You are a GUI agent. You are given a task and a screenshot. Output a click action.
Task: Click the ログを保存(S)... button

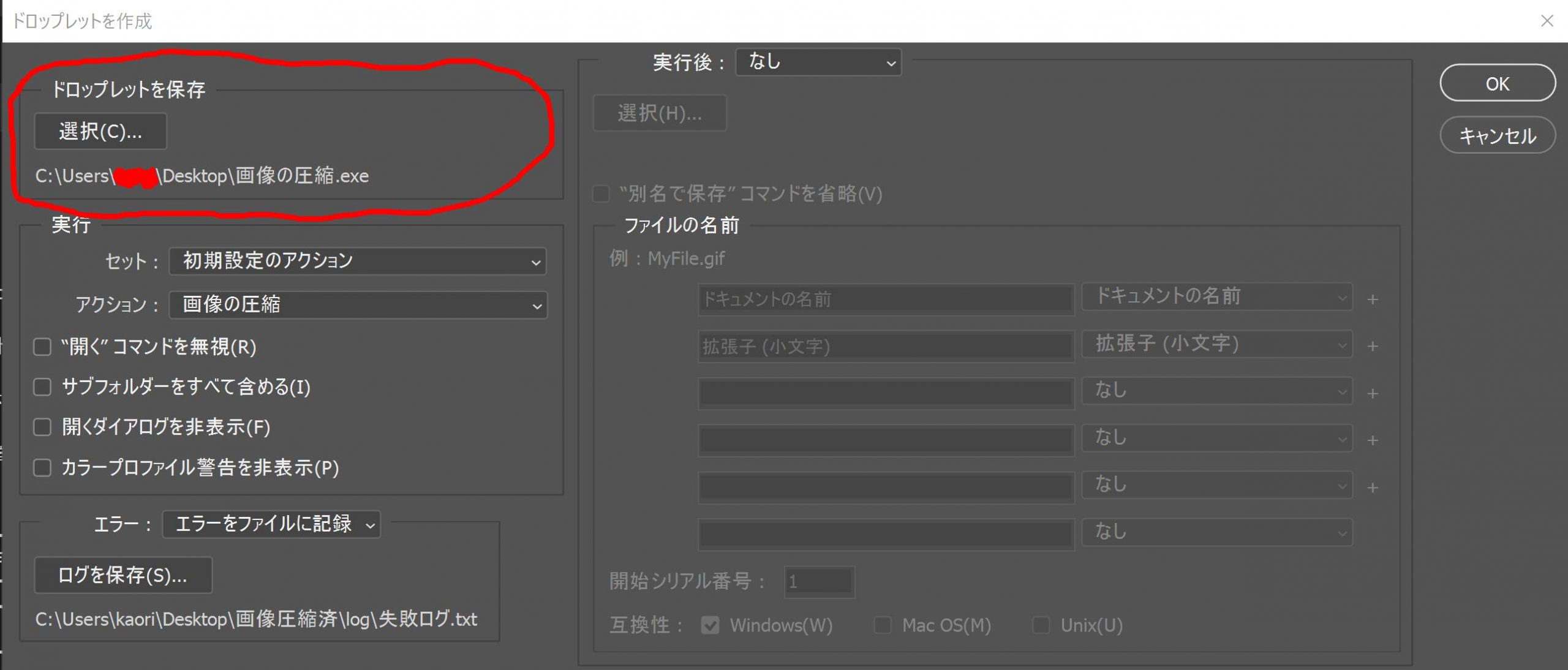(x=123, y=575)
